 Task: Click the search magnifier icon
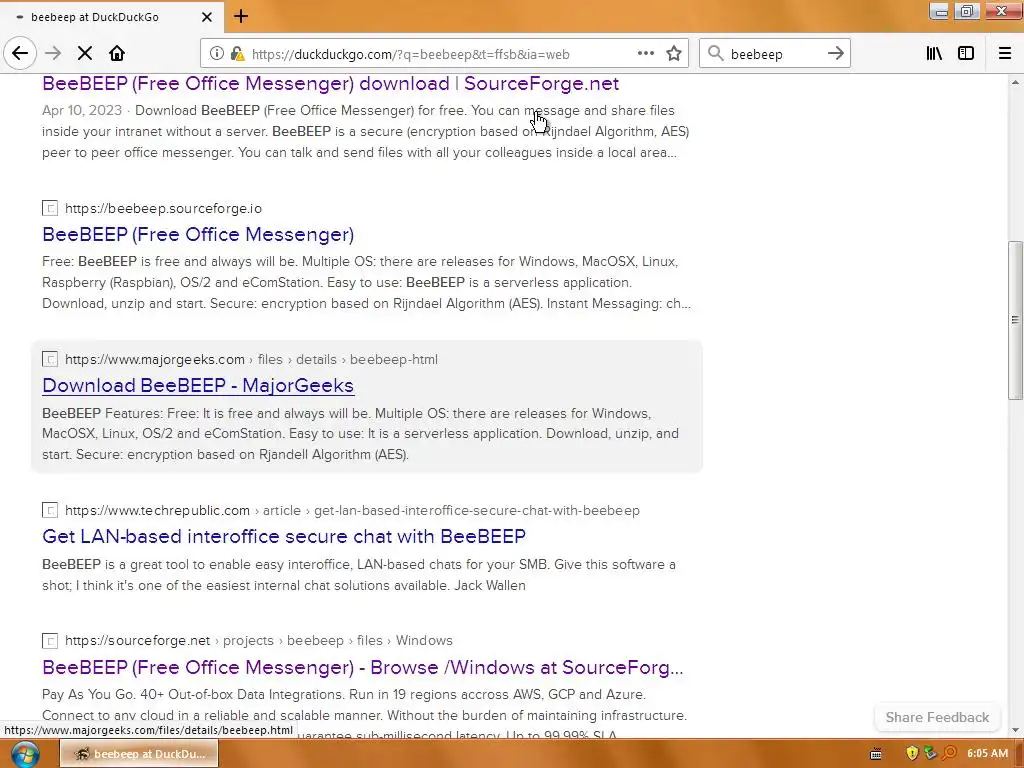click(716, 54)
